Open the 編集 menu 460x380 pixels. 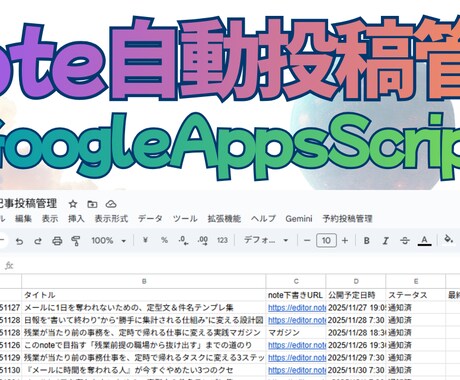(x=23, y=219)
